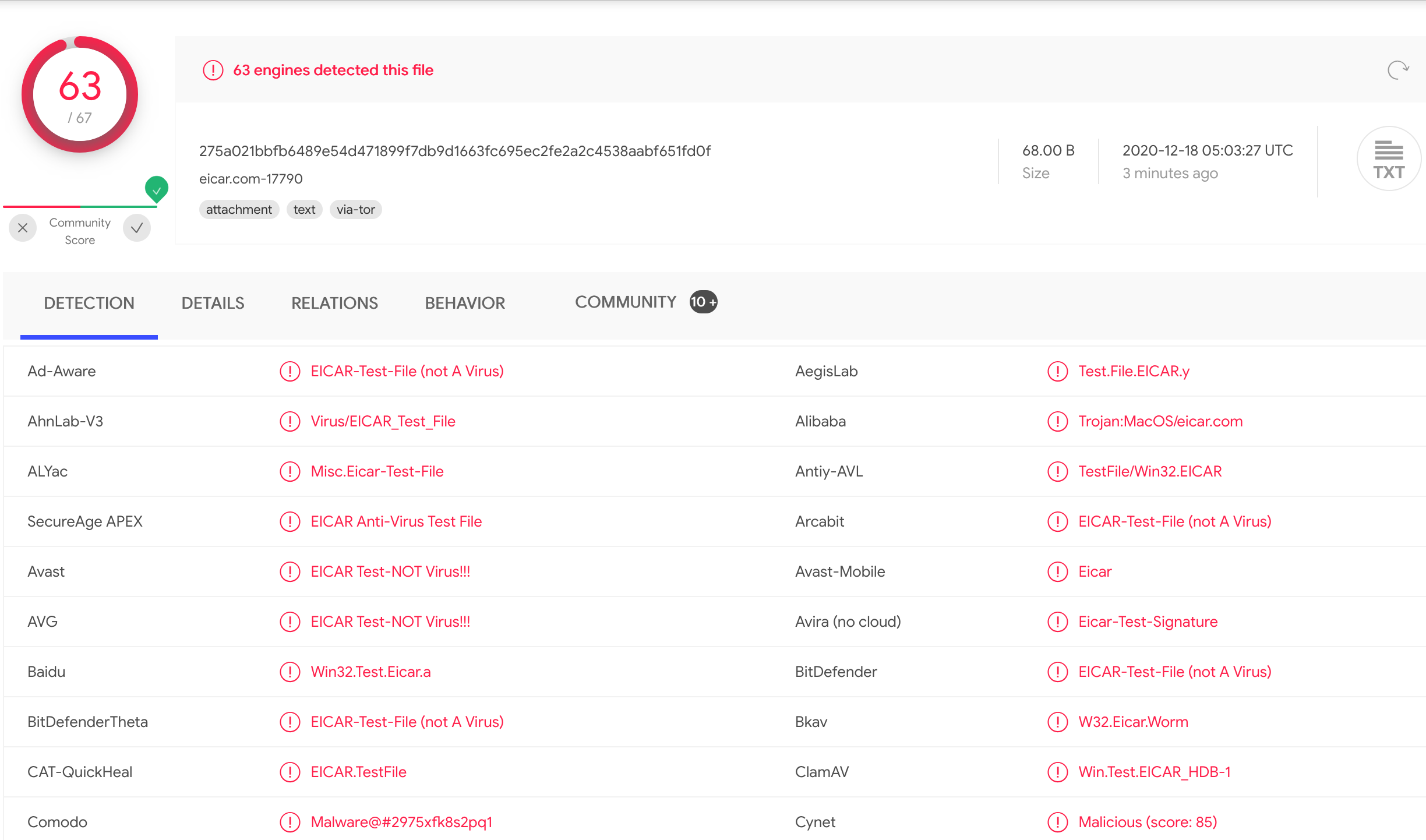Click the Avira (no cloud) warning icon
Viewport: 1426px width, 840px height.
1058,622
